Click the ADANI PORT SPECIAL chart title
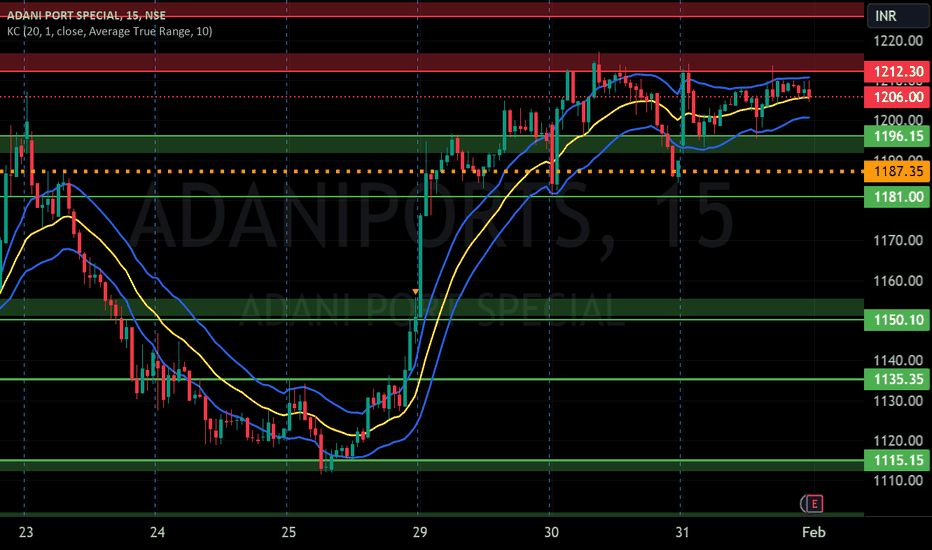This screenshot has height=550, width=932. (86, 15)
